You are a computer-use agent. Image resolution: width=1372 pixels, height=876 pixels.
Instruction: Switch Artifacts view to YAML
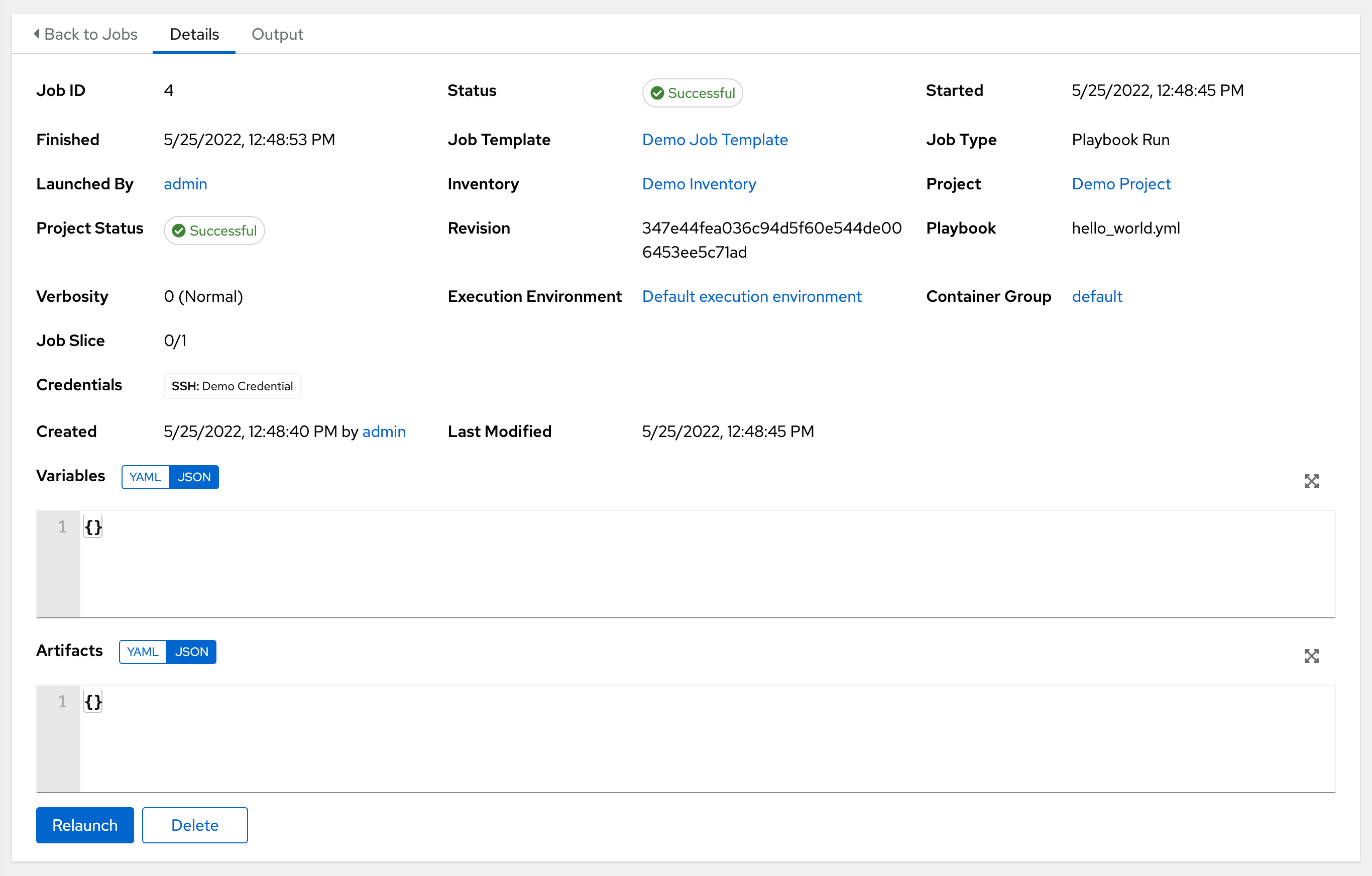[x=143, y=651]
